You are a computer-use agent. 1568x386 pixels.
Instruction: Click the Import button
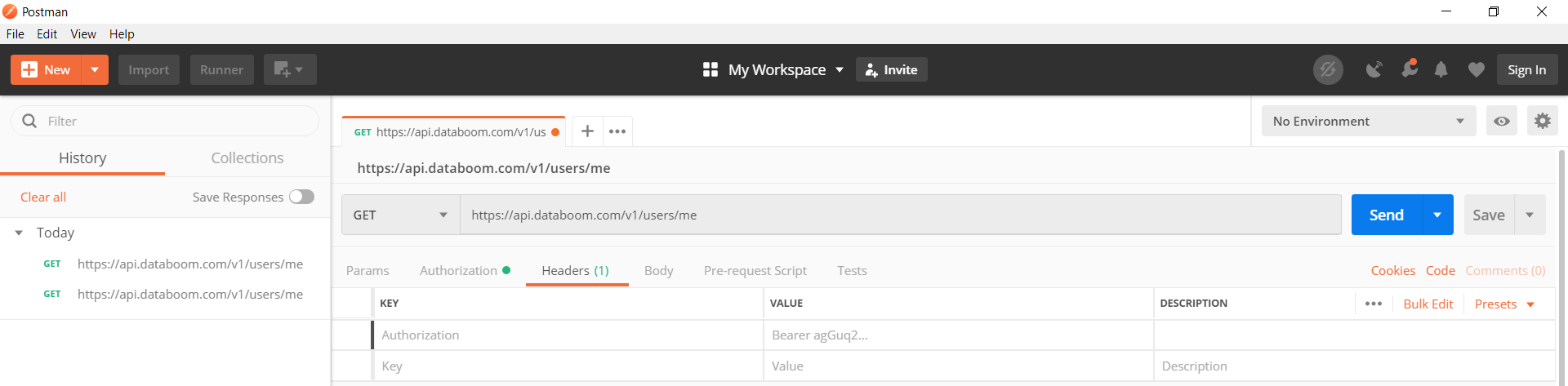click(149, 70)
